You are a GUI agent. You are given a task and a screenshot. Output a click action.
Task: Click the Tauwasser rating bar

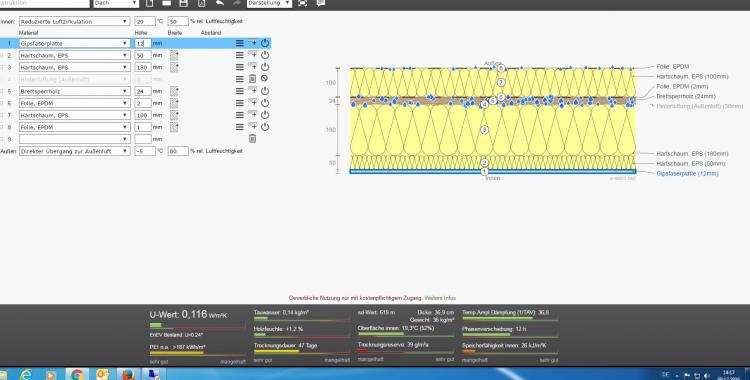pos(301,318)
